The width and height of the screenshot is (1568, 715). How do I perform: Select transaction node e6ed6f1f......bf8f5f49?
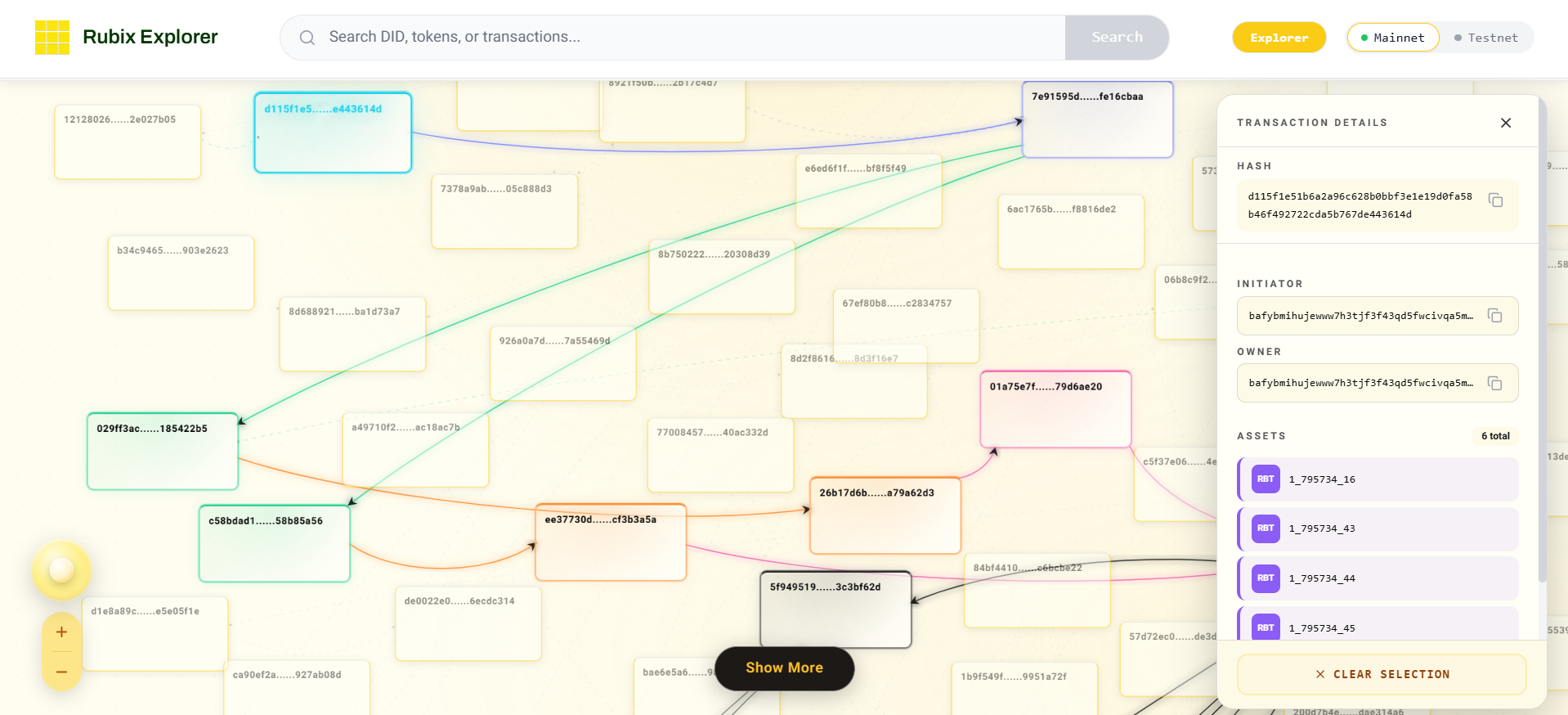tap(869, 191)
